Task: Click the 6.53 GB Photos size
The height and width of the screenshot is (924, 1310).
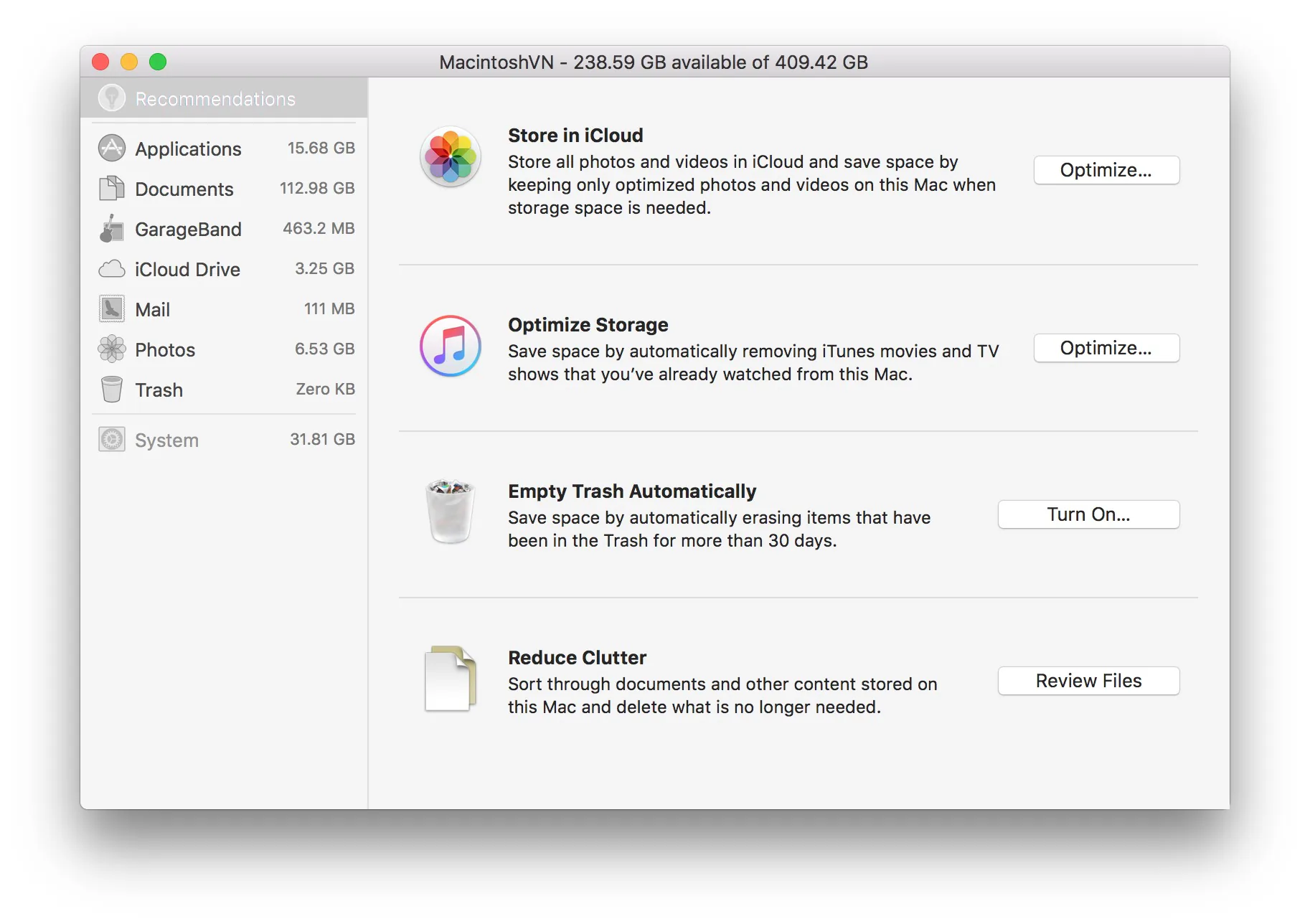Action: click(325, 349)
